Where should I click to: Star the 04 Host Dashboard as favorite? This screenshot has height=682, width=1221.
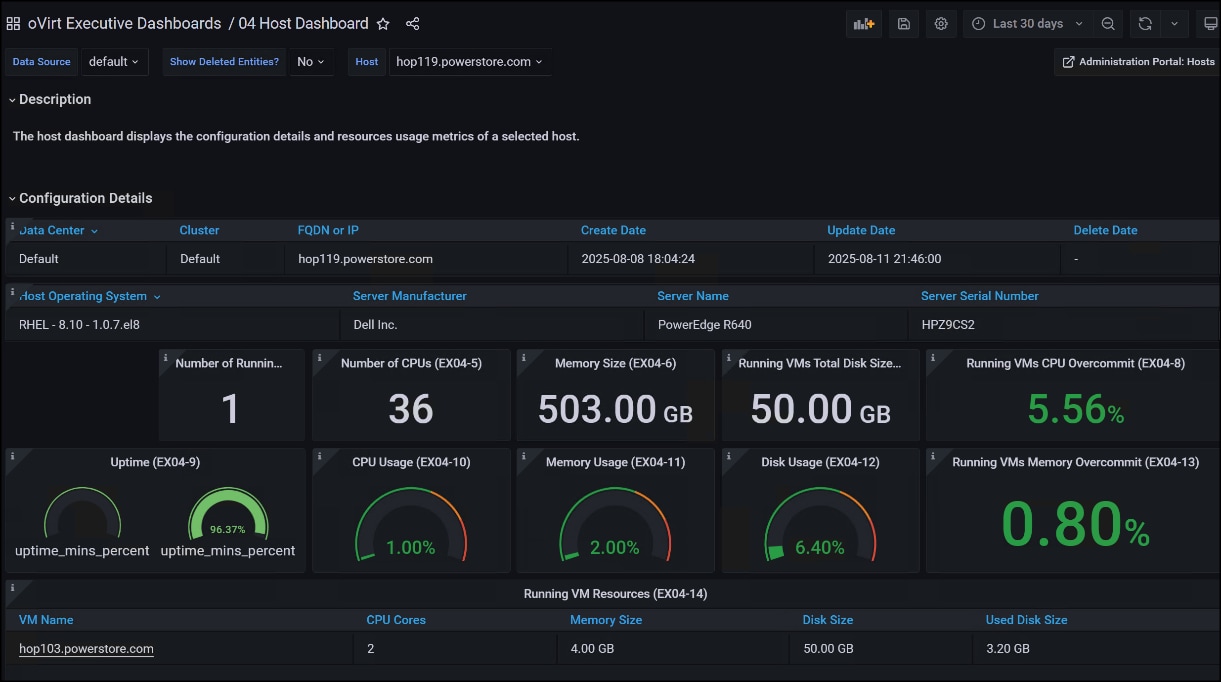(384, 23)
